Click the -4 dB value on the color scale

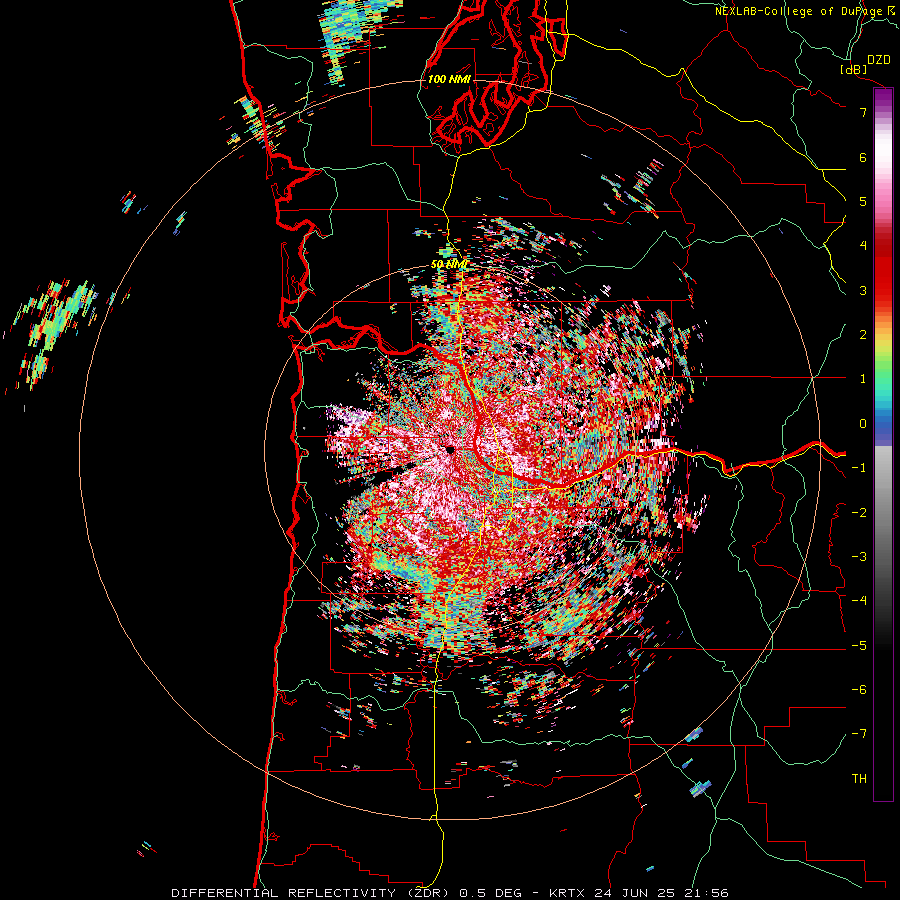pyautogui.click(x=859, y=601)
